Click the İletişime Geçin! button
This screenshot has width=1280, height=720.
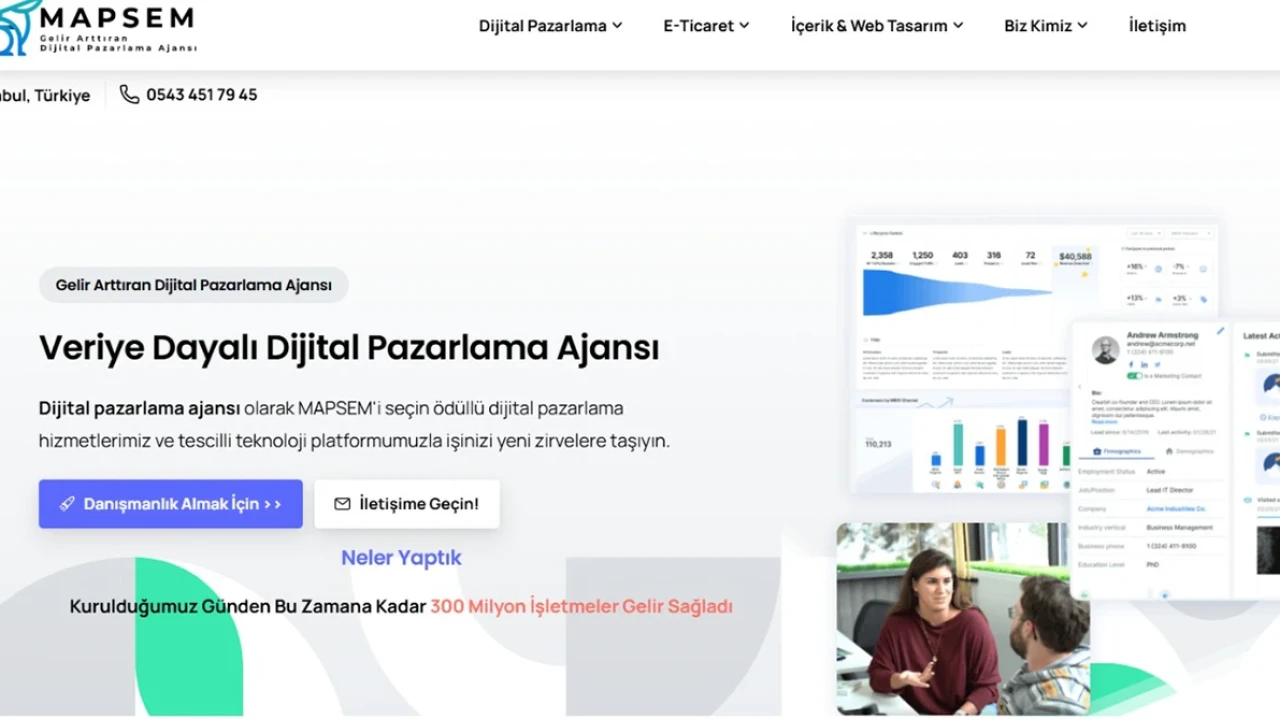point(407,504)
